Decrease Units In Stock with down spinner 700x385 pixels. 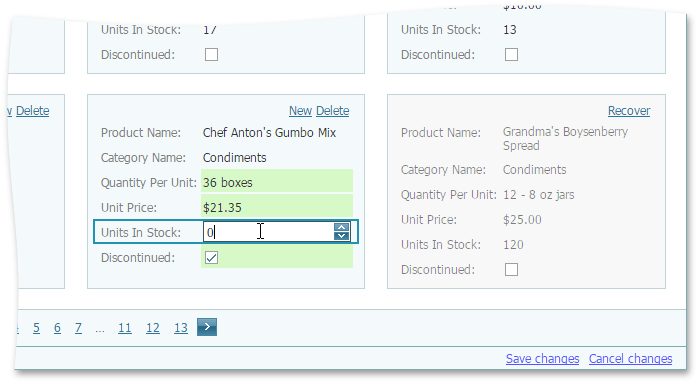tap(342, 235)
